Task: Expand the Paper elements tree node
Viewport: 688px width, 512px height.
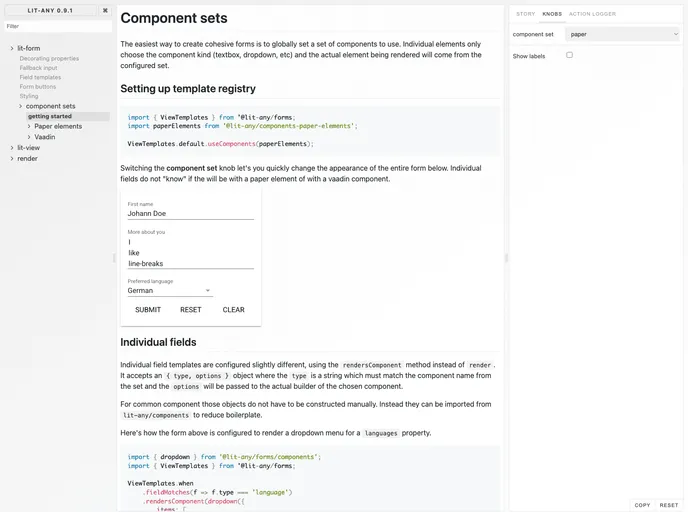Action: tap(29, 126)
